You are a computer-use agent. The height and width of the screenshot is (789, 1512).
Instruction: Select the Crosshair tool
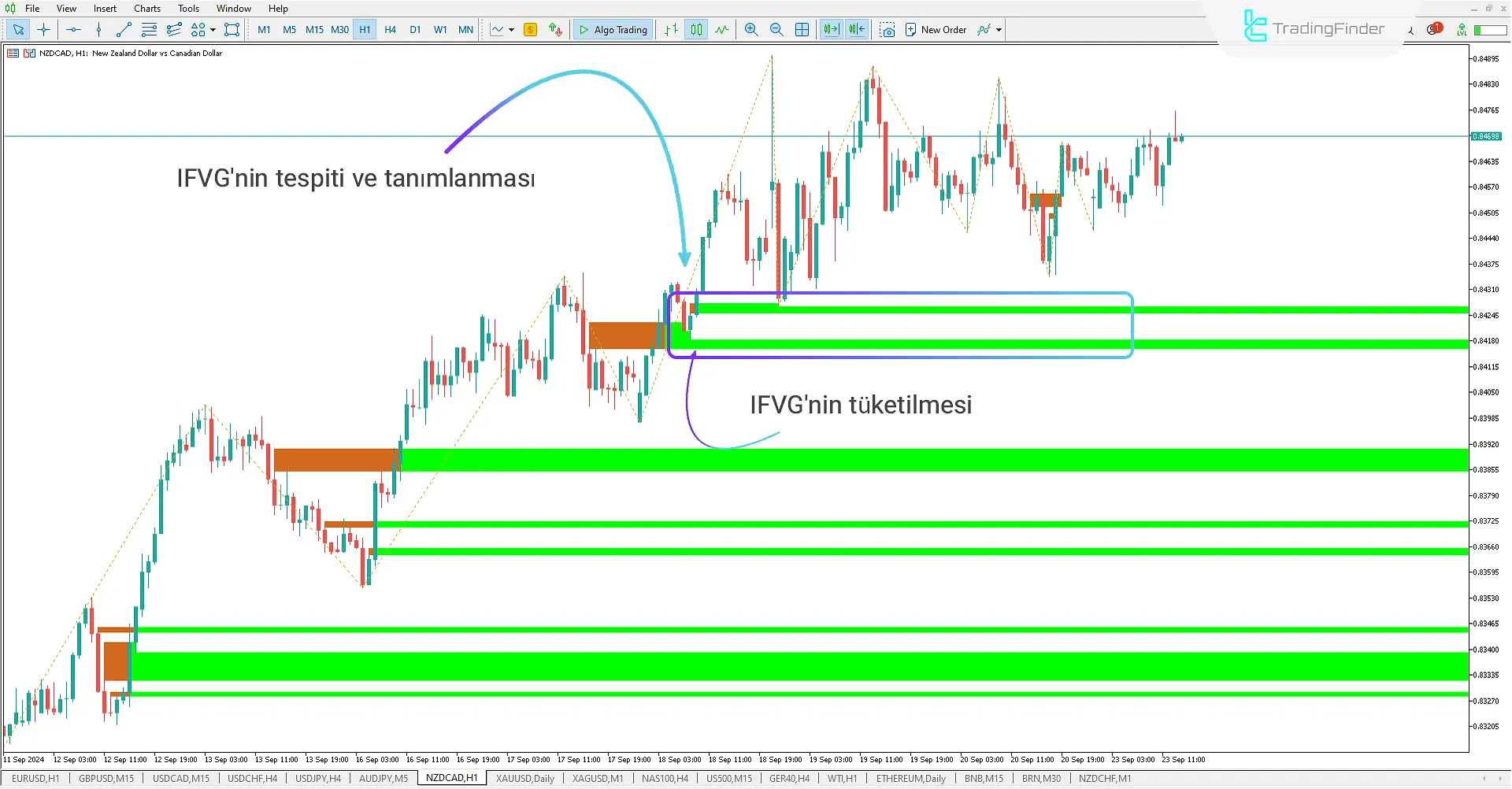click(44, 29)
